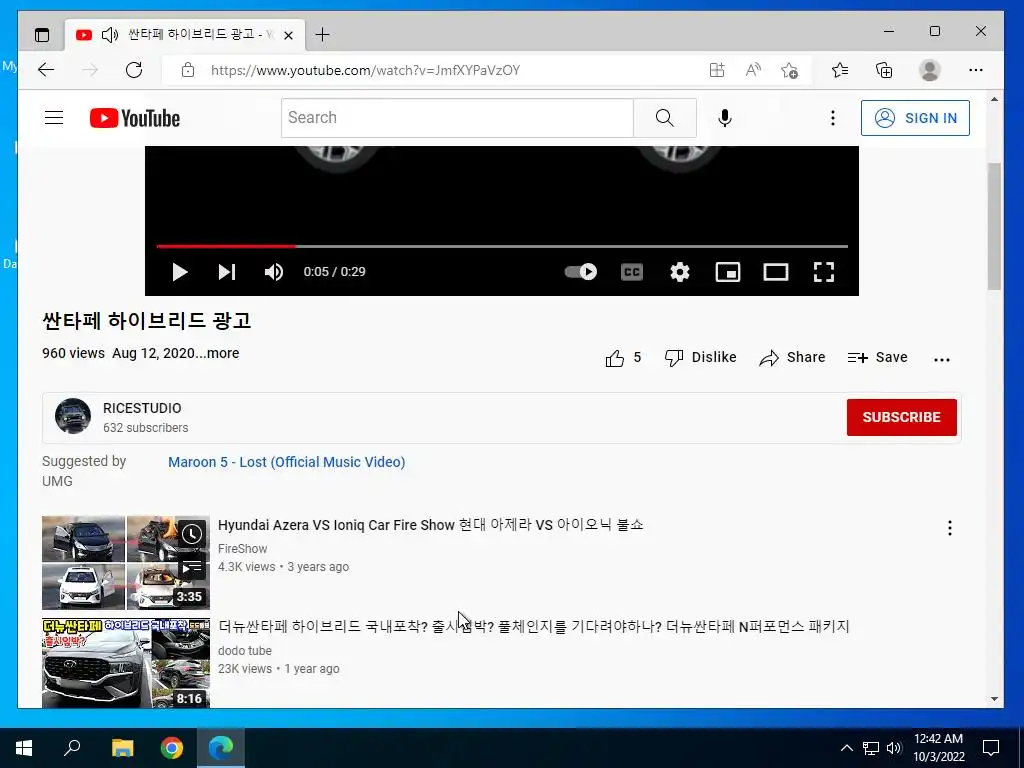Focus the YouTube Search field
This screenshot has width=1024, height=768.
tap(457, 118)
